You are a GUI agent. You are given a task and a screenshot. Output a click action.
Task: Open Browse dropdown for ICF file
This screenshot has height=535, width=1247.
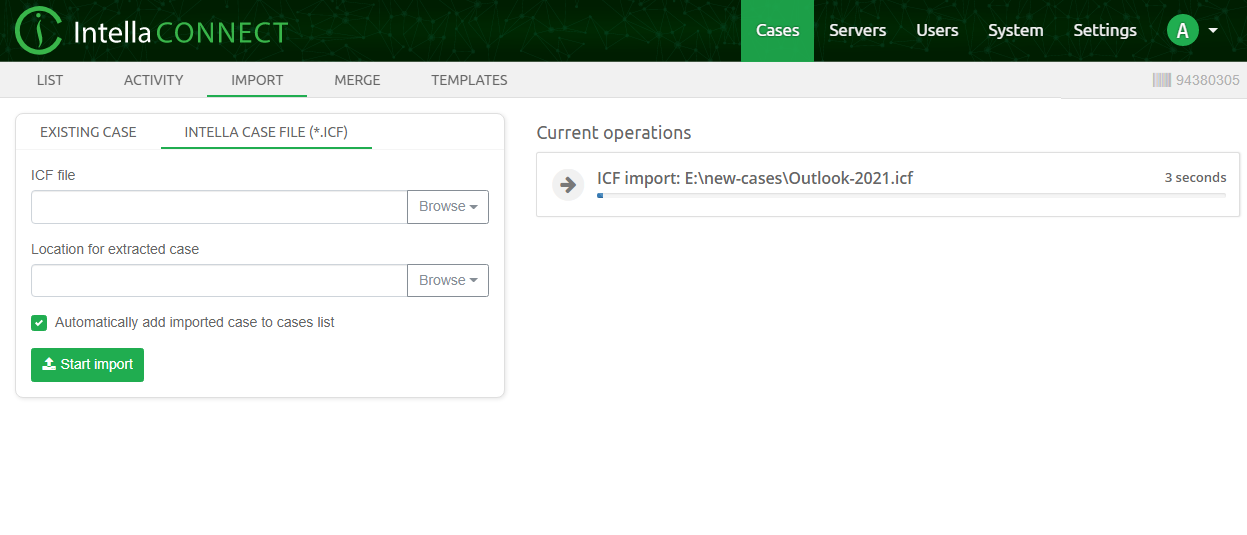pyautogui.click(x=447, y=207)
